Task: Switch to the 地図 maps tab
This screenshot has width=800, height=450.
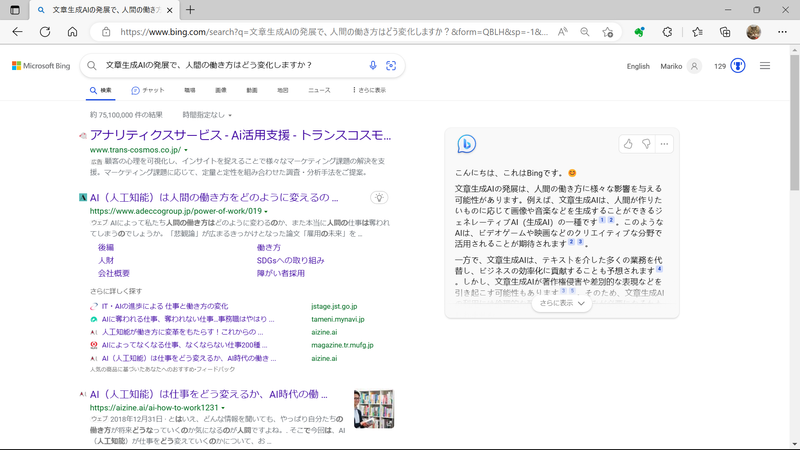Action: (x=283, y=90)
